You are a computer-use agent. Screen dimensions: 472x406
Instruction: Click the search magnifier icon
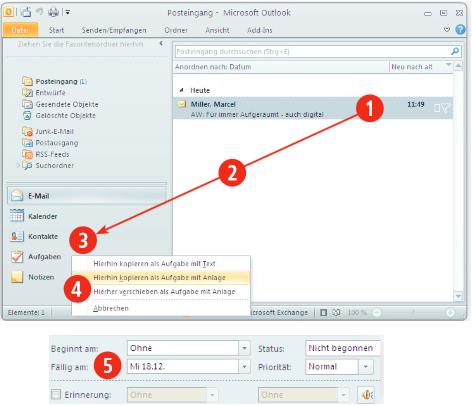(455, 51)
